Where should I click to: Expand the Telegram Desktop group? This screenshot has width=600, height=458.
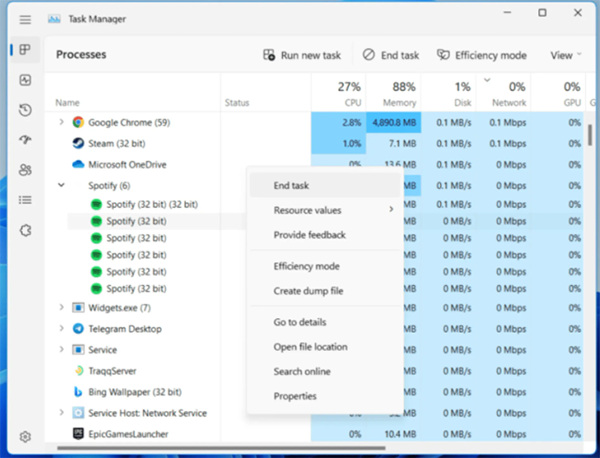pos(61,328)
